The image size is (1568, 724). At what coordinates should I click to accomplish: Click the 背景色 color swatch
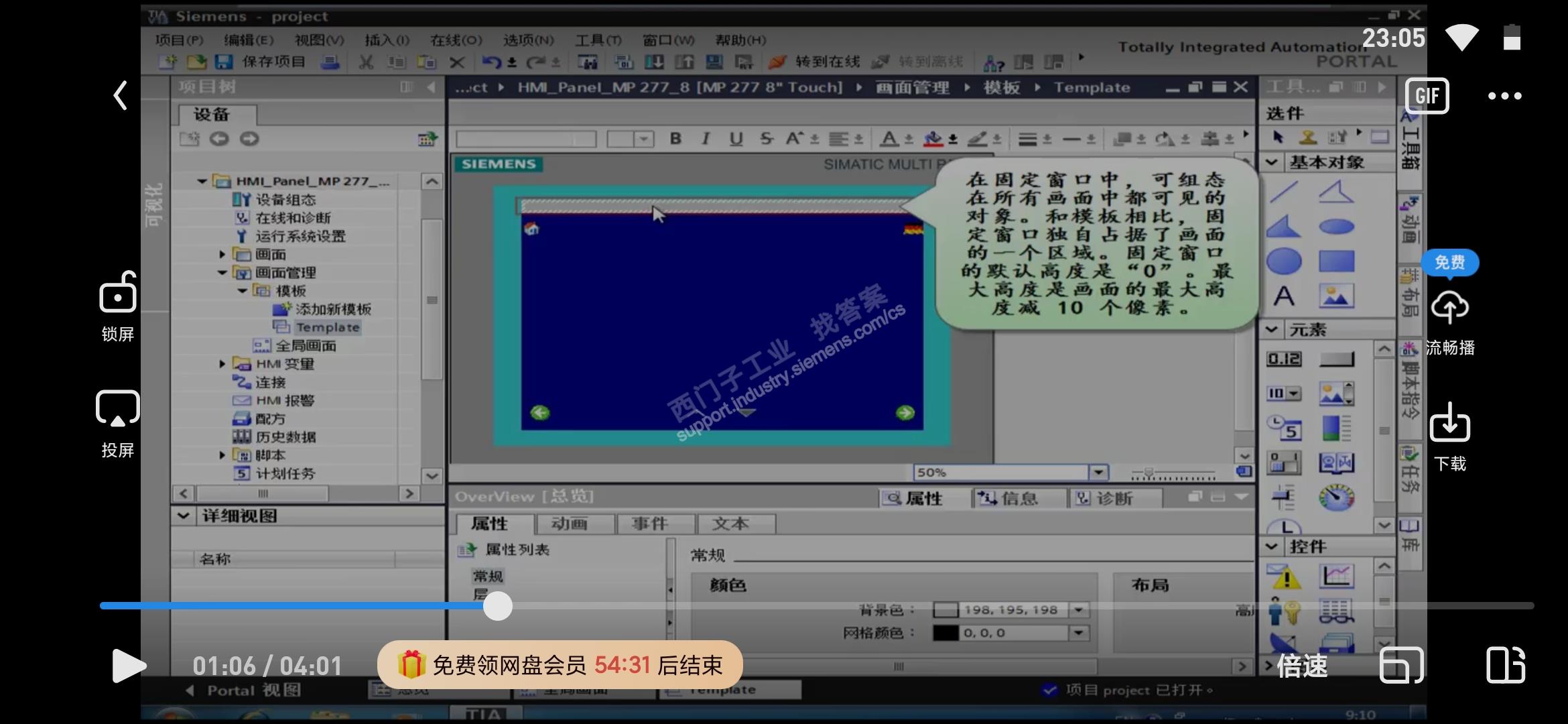pos(945,610)
